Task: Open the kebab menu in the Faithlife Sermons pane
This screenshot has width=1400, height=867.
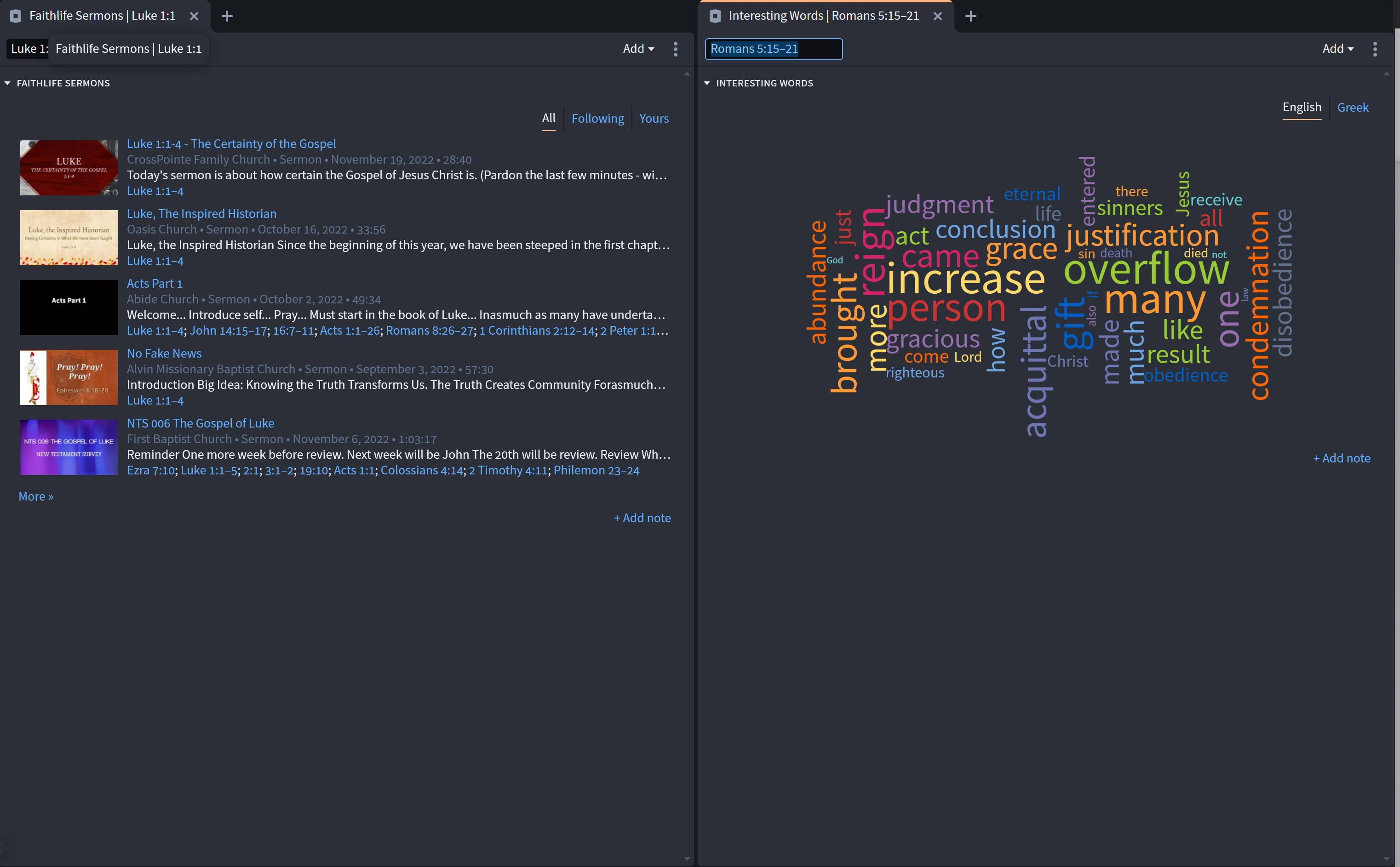Action: coord(676,49)
